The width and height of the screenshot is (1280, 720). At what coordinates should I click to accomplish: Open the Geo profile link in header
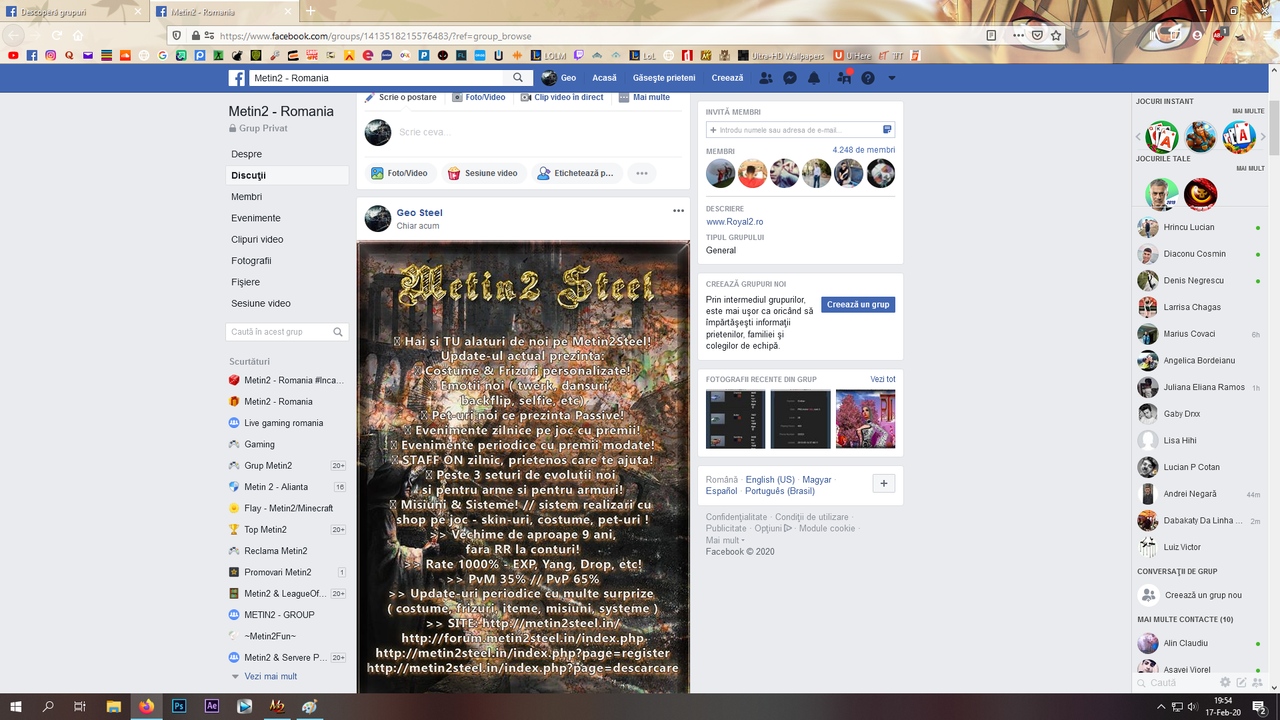559,78
